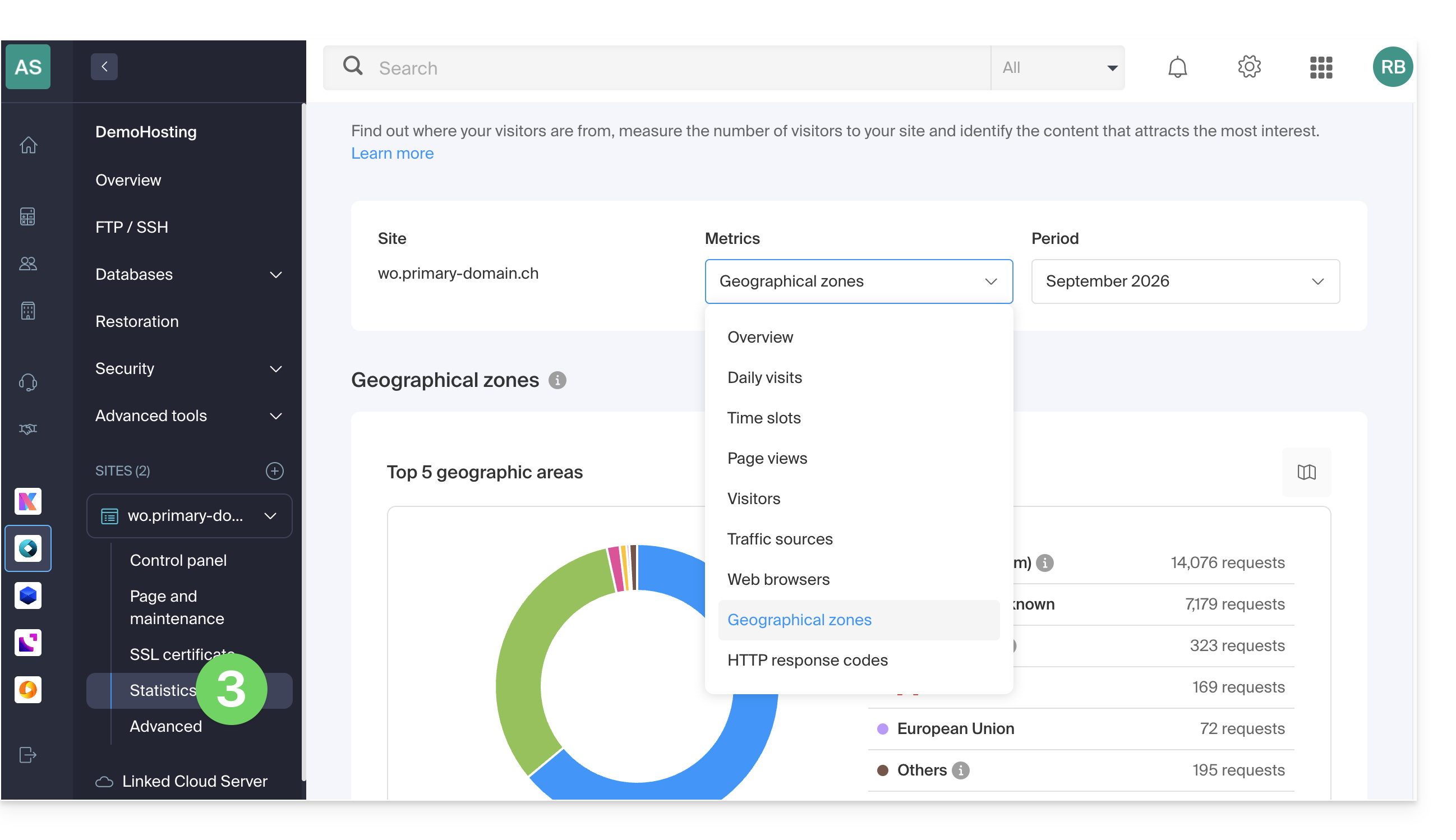Expand the Databases menu
This screenshot has height=840, width=1456.
(x=189, y=274)
